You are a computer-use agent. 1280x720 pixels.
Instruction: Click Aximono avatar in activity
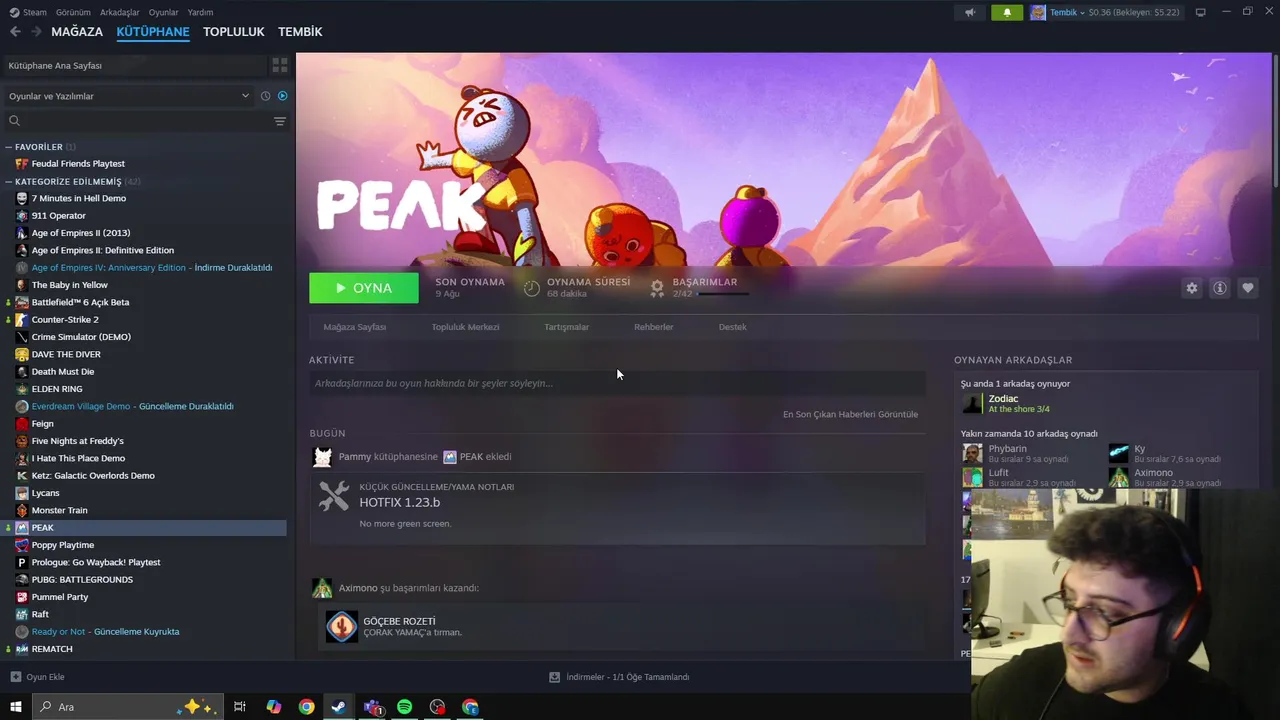pyautogui.click(x=322, y=588)
